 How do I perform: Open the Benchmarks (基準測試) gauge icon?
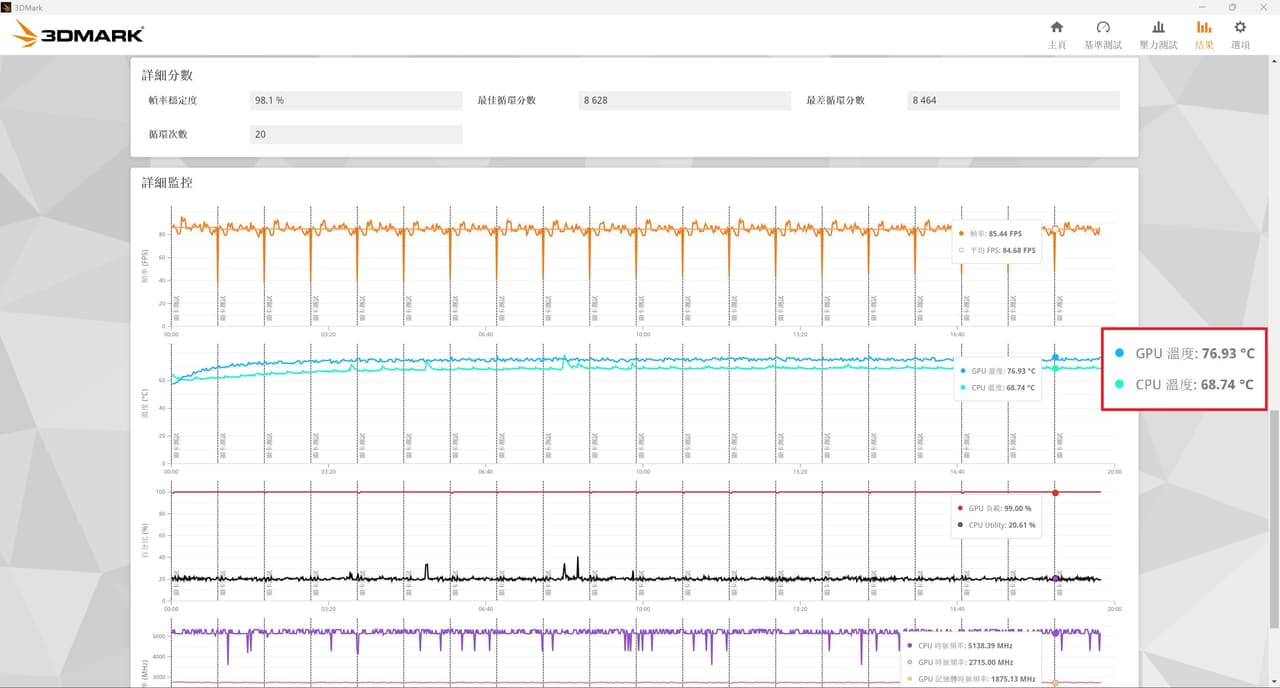(x=1103, y=27)
